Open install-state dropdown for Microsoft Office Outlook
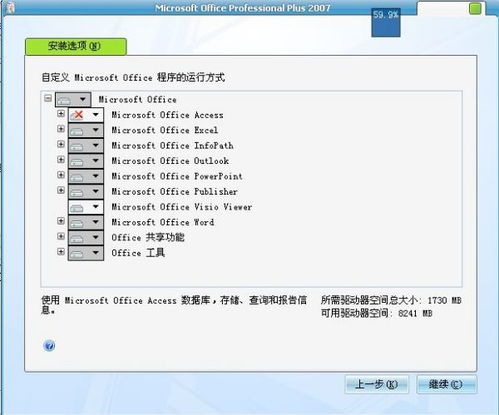This screenshot has width=499, height=415. [86, 161]
